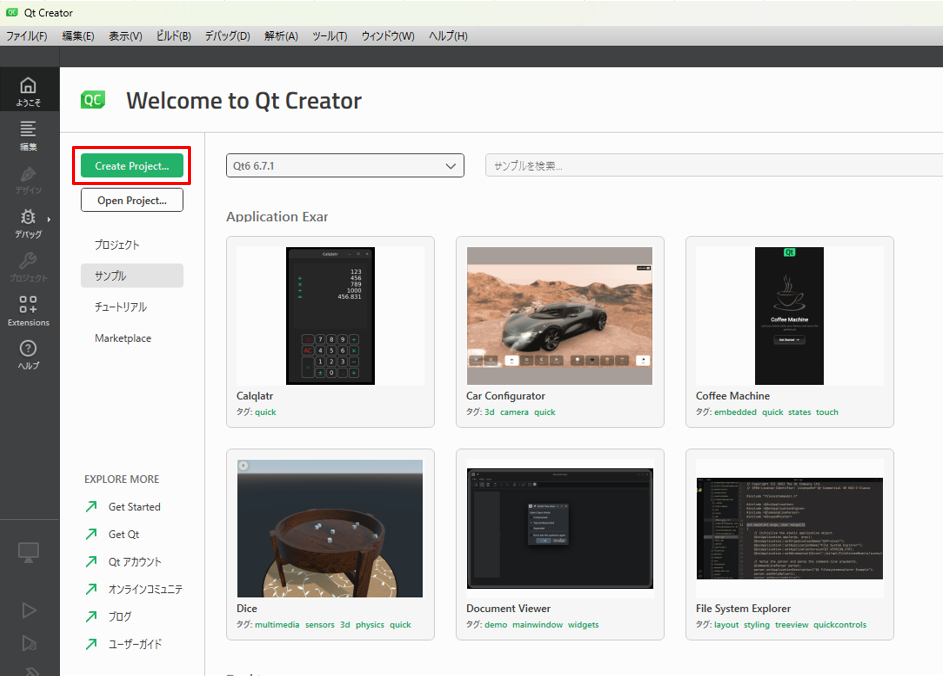Click the 3d tag under Dice
Image resolution: width=943 pixels, height=676 pixels.
click(x=344, y=625)
